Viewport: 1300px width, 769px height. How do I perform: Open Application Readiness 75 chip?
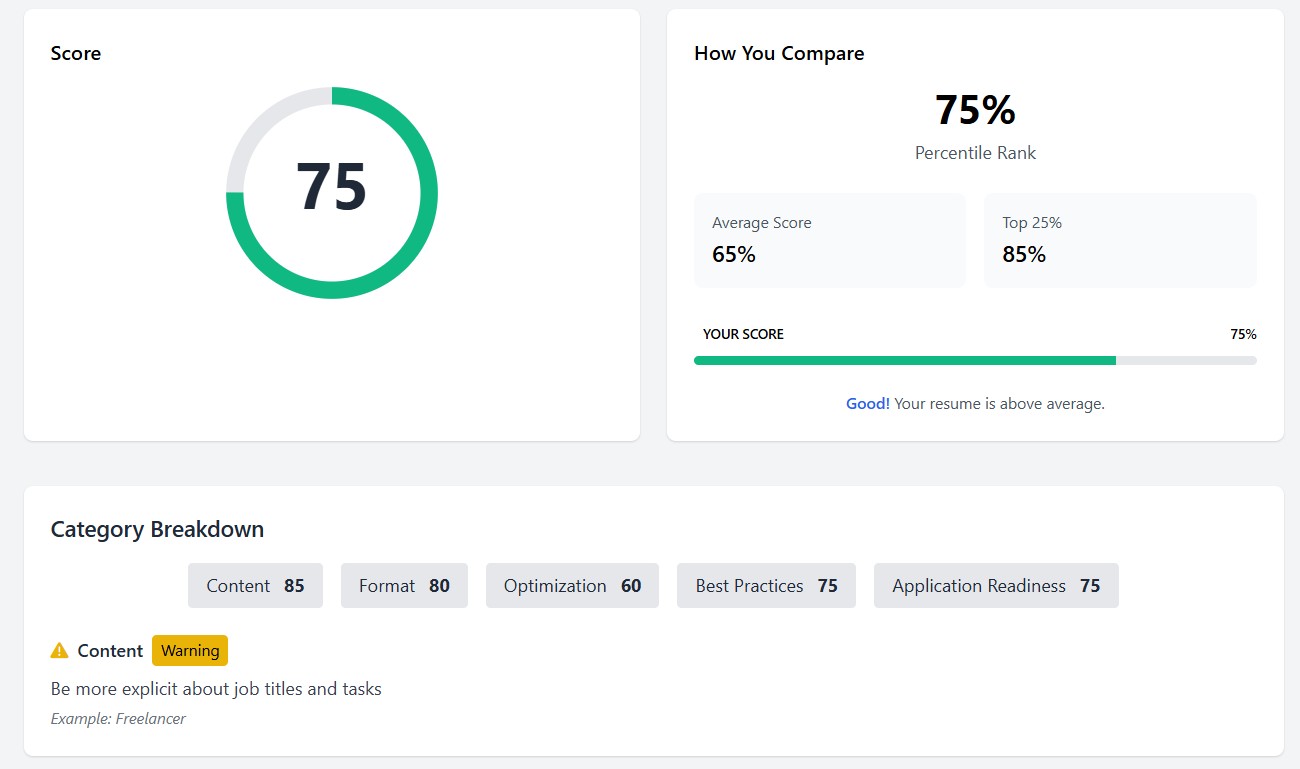click(x=996, y=586)
